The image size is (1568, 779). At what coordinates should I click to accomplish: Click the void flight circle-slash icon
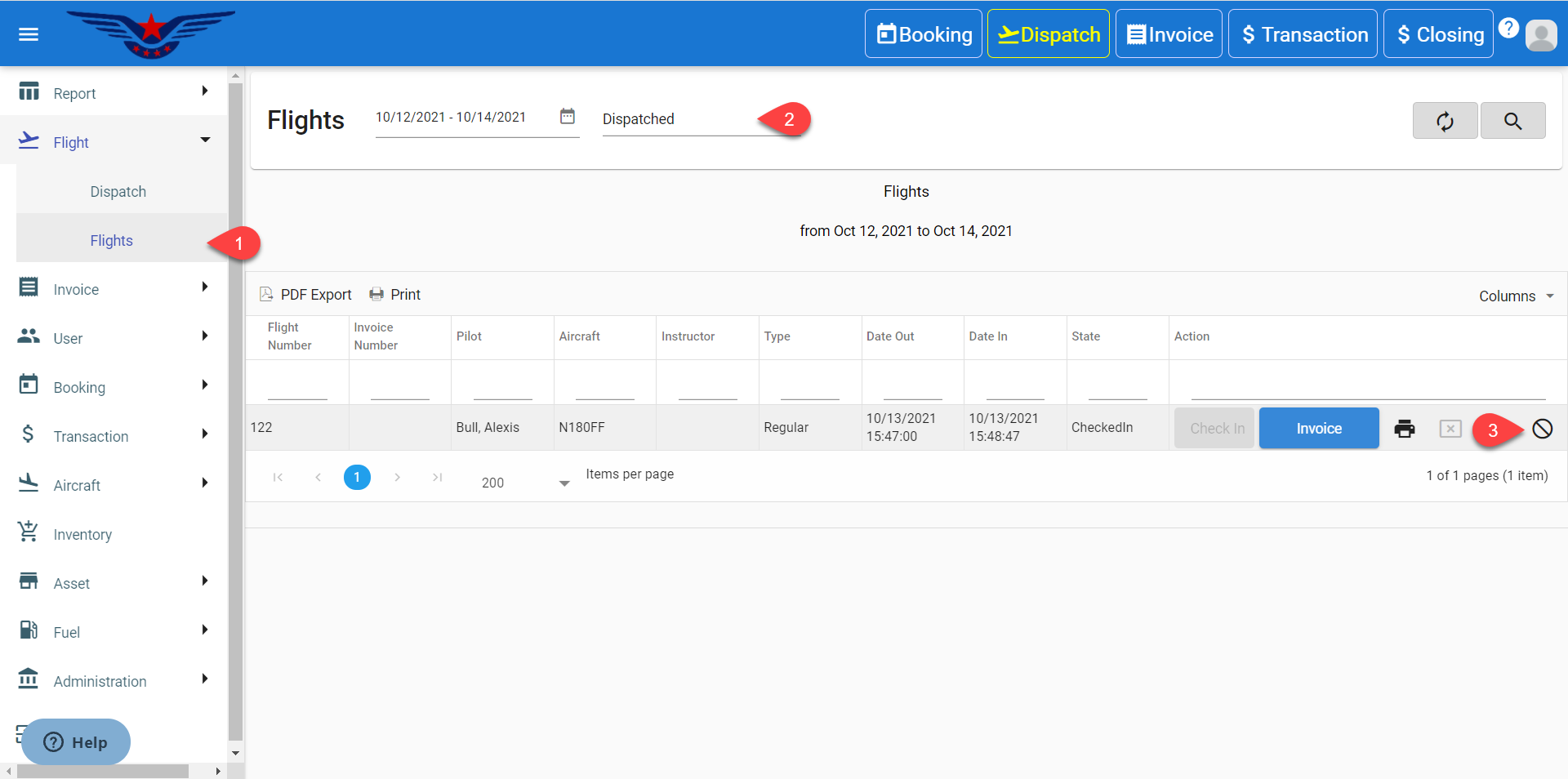[1542, 429]
